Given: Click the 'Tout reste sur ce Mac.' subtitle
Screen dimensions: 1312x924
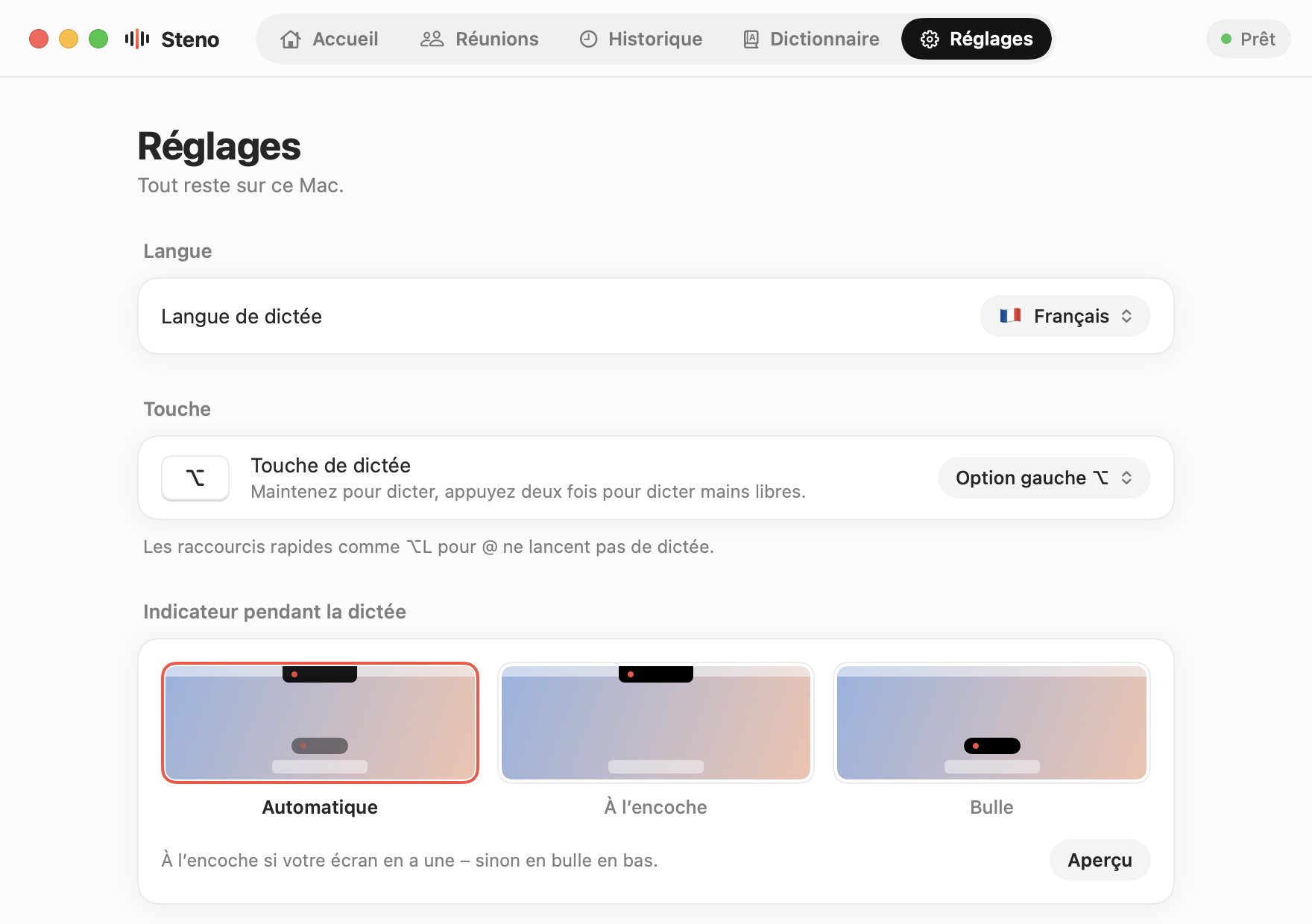Looking at the screenshot, I should point(241,186).
